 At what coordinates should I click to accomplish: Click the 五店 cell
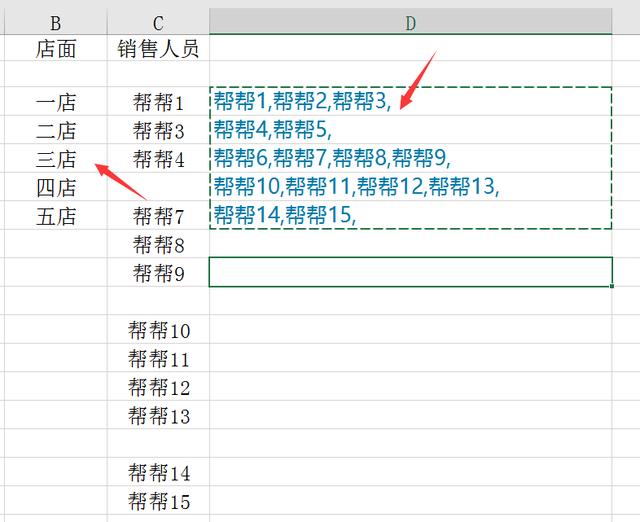[55, 216]
